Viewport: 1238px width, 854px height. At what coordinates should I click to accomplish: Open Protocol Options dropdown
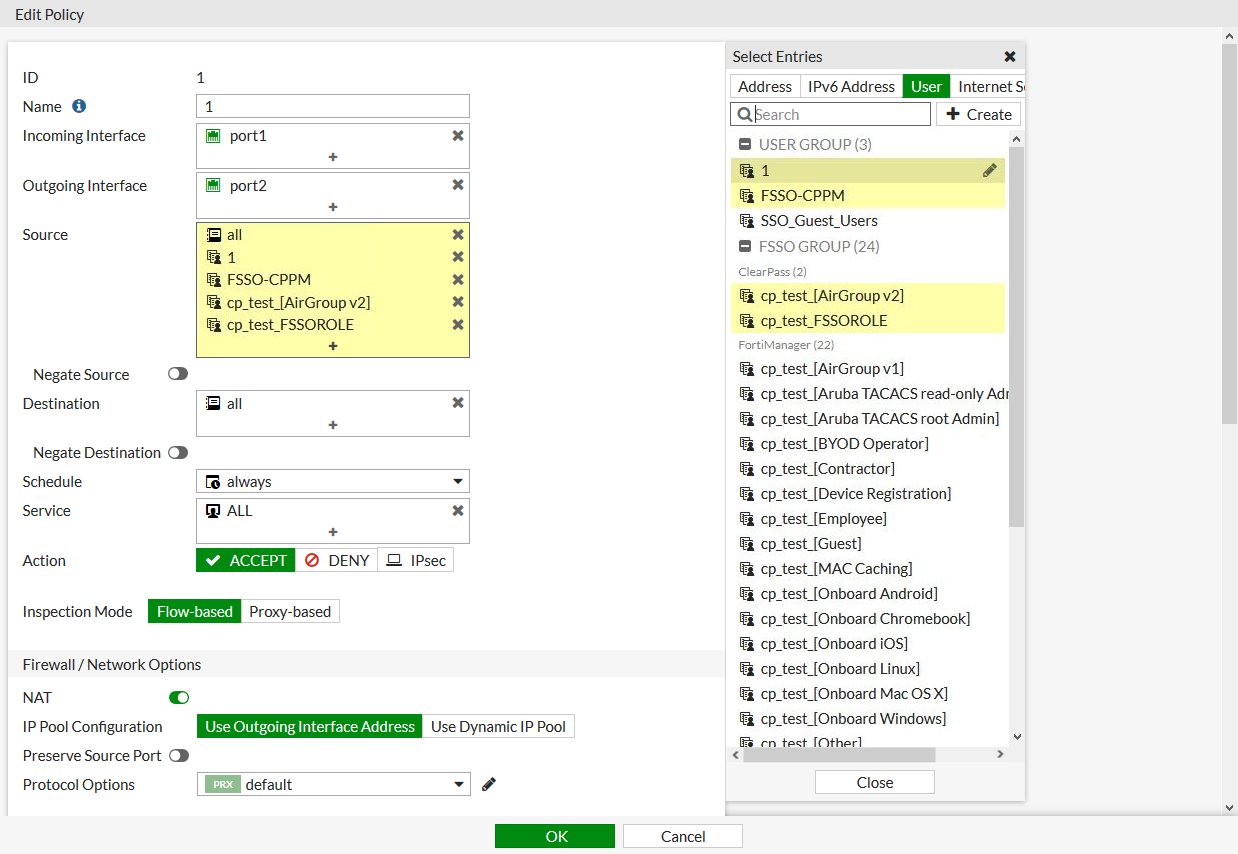(333, 784)
